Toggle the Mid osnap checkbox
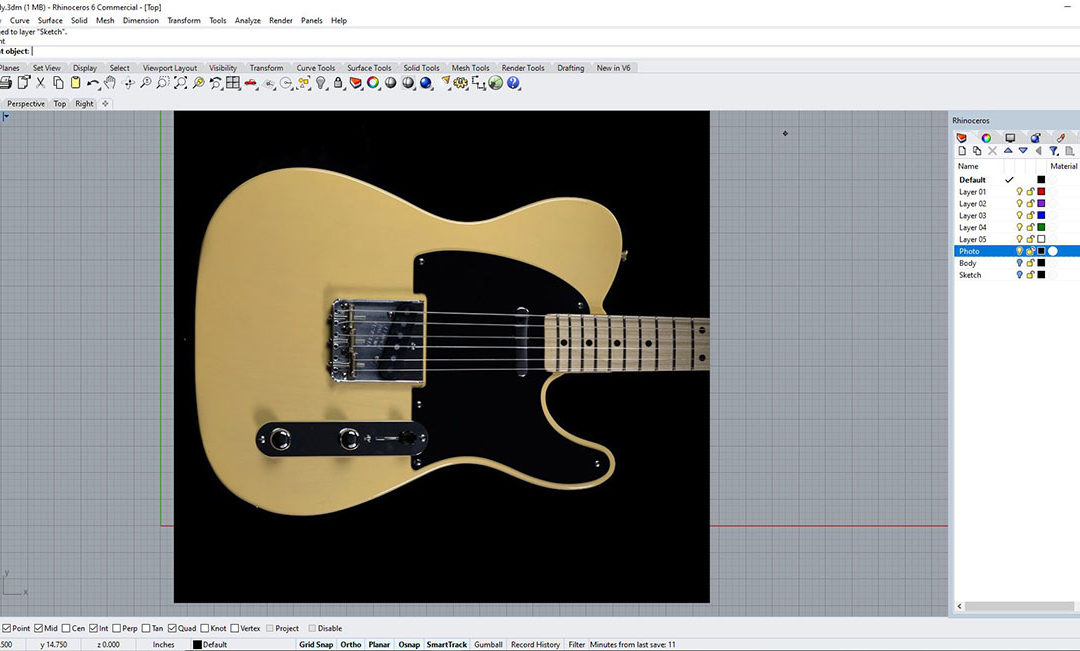Viewport: 1080px width, 651px height. pyautogui.click(x=39, y=628)
